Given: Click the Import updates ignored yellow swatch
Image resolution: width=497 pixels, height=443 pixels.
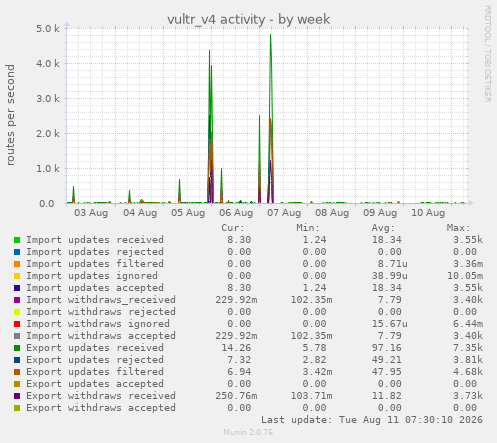Looking at the screenshot, I should (17, 276).
